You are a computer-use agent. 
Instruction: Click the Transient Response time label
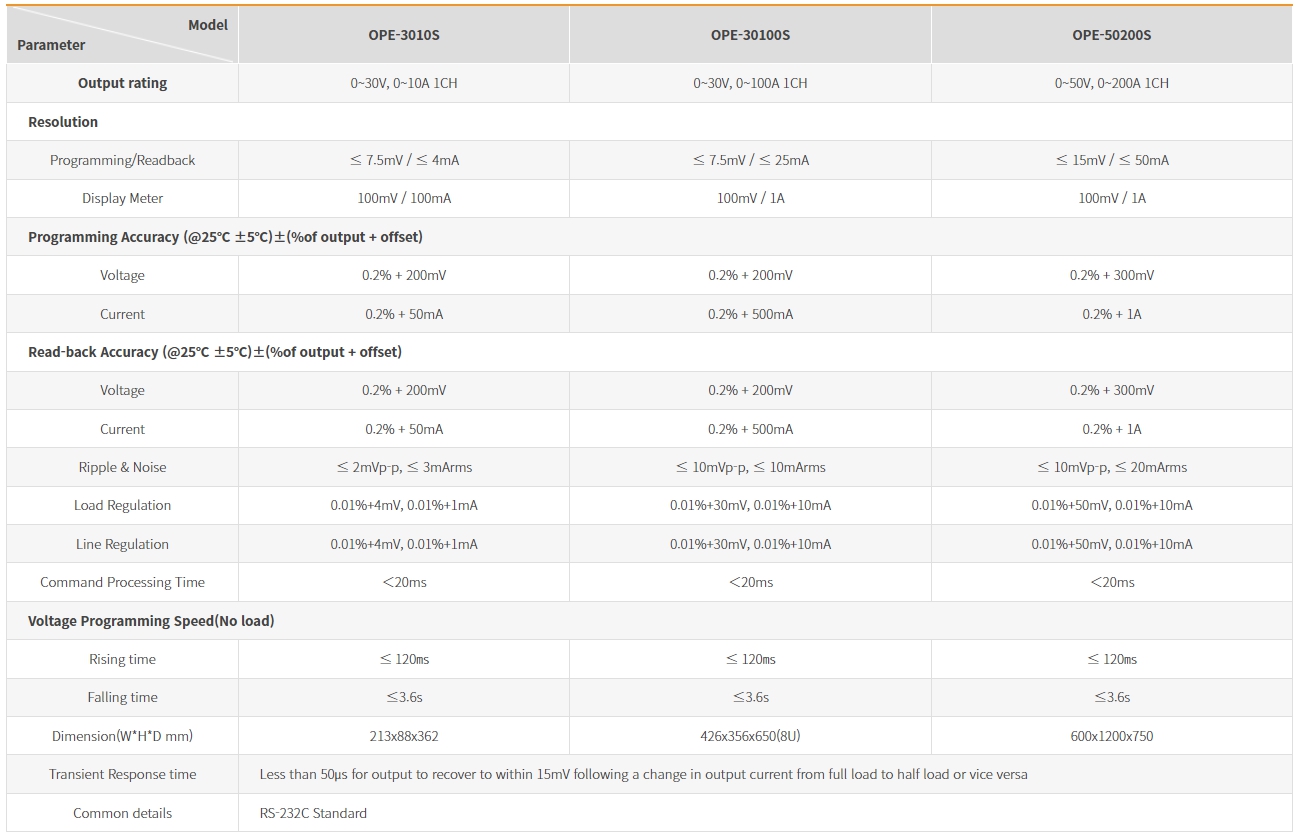(x=122, y=774)
